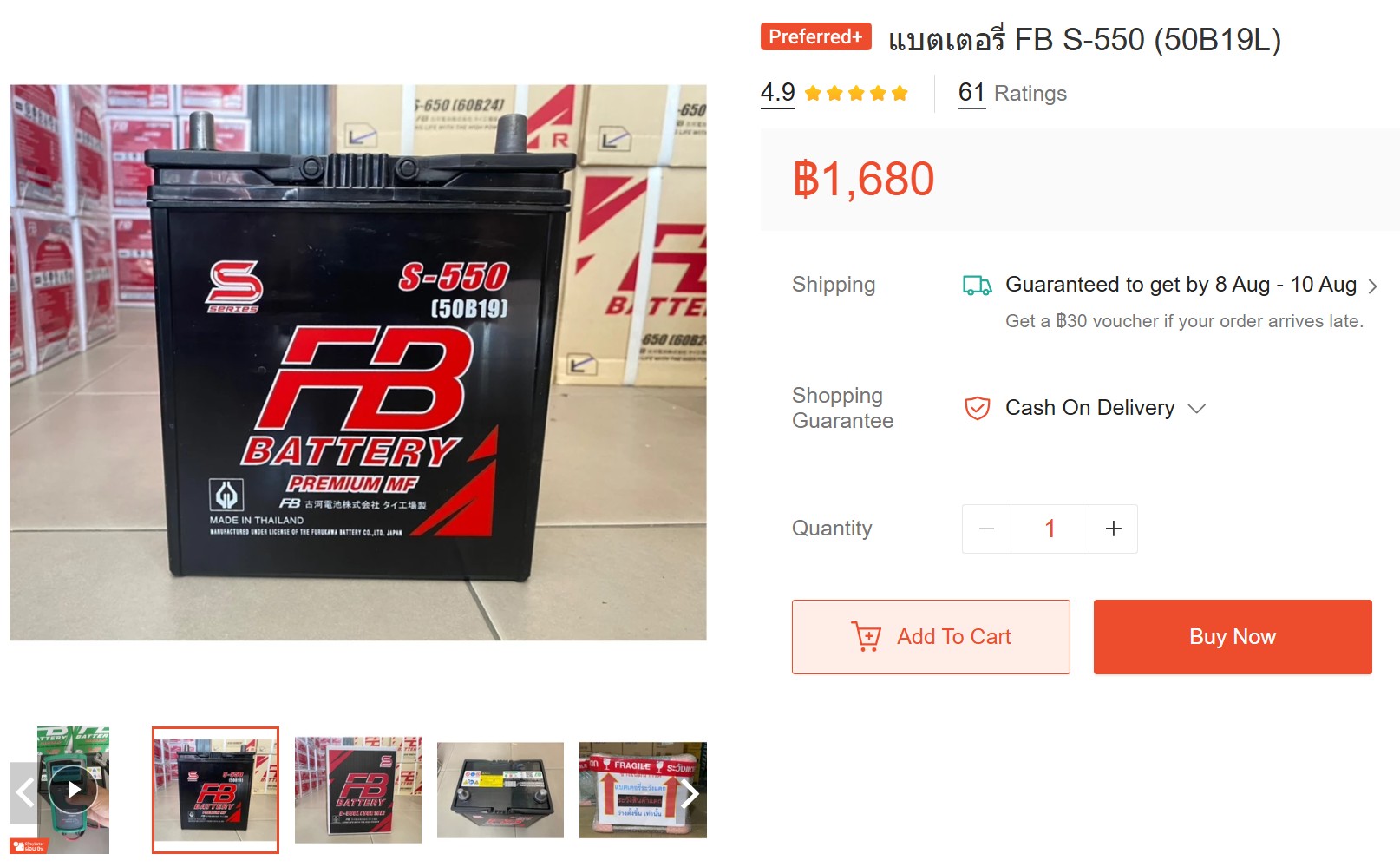Click the delivery truck shipping icon
The height and width of the screenshot is (867, 1400).
[978, 286]
